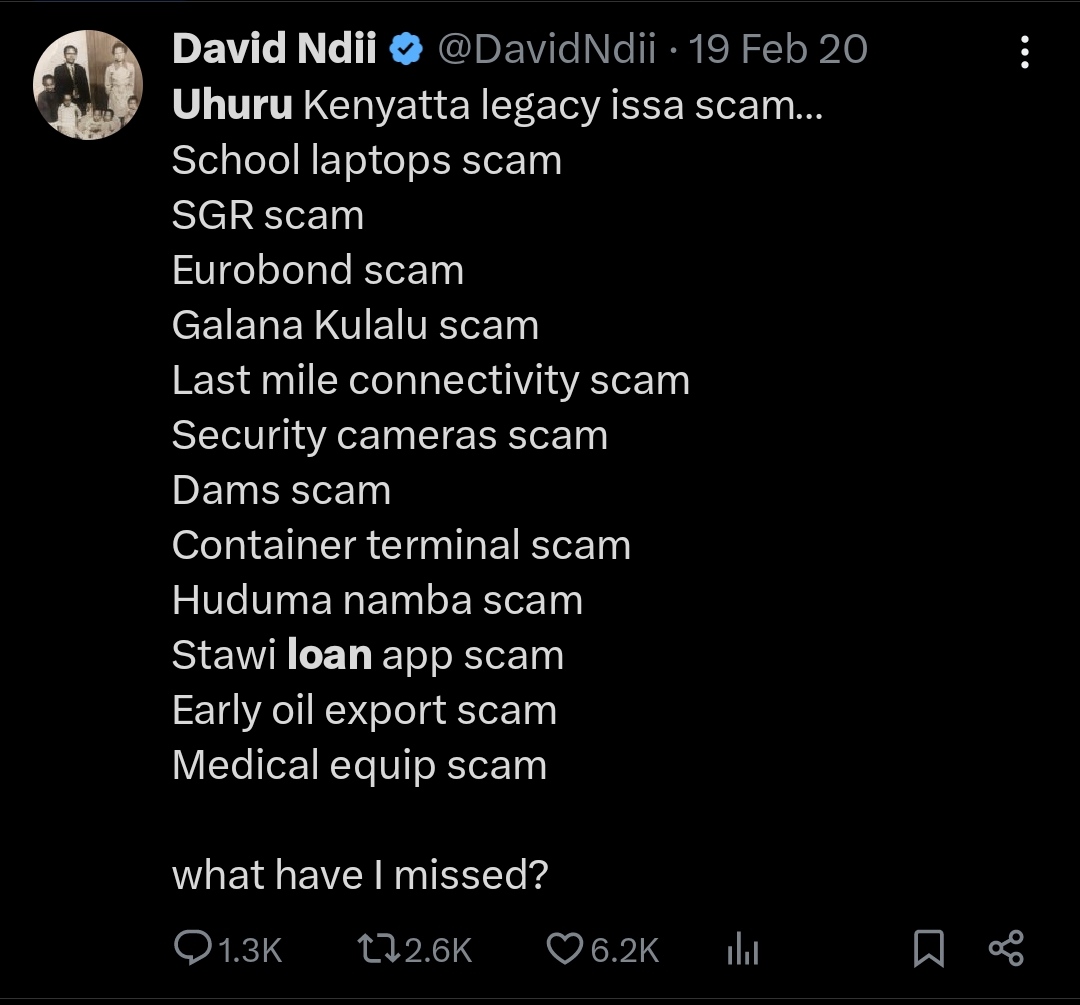Click the 19 Feb 20 timestamp
1080x1005 pixels.
tap(778, 49)
